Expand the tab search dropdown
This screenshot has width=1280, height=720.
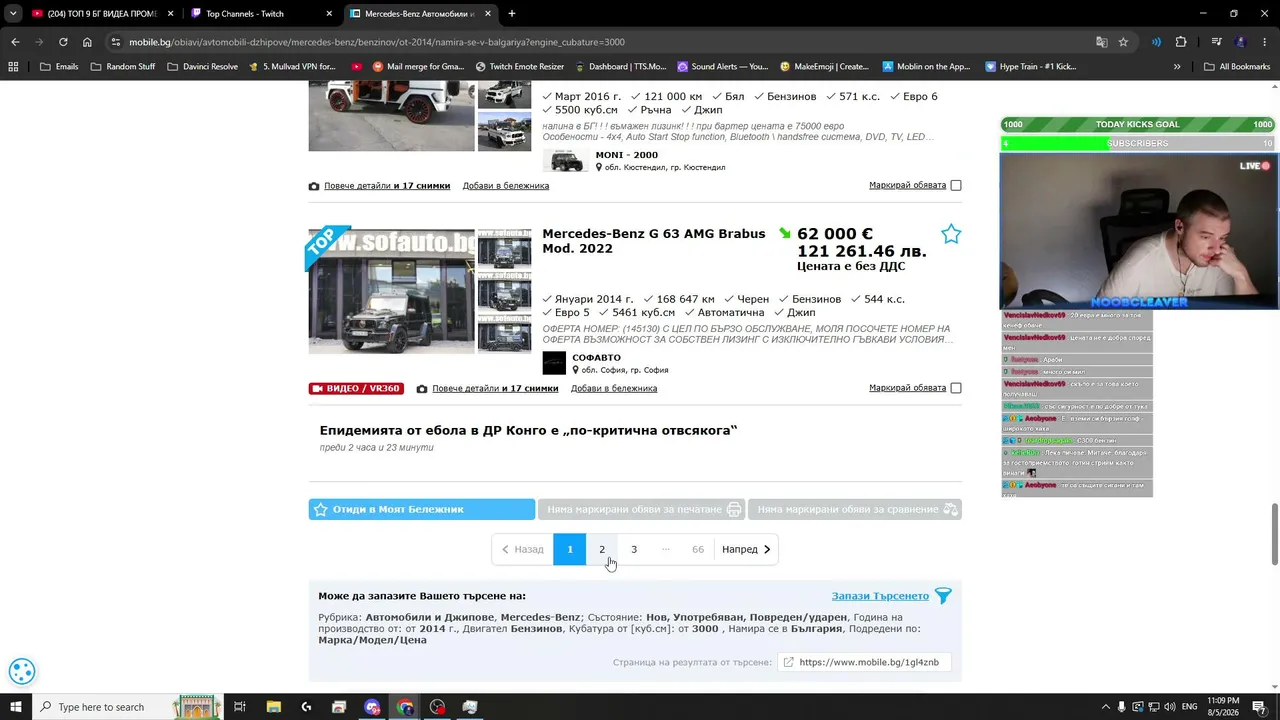pyautogui.click(x=13, y=14)
